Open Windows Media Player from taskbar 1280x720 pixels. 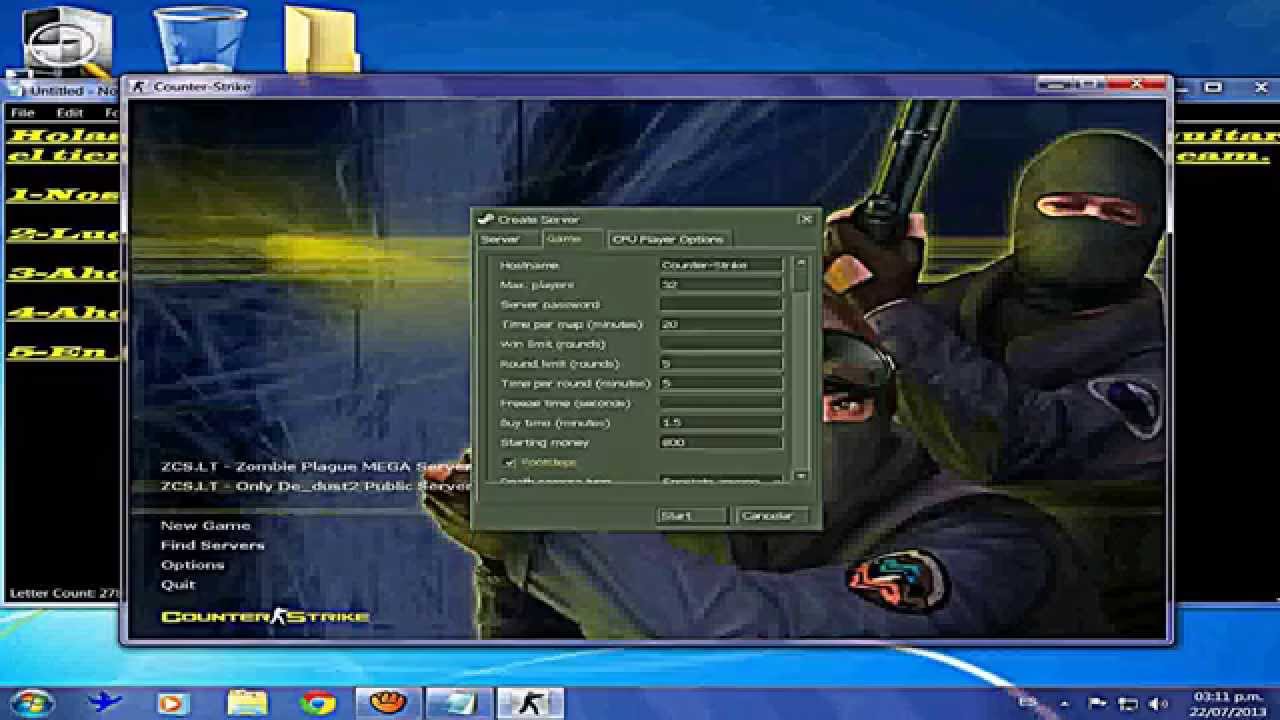[x=174, y=703]
